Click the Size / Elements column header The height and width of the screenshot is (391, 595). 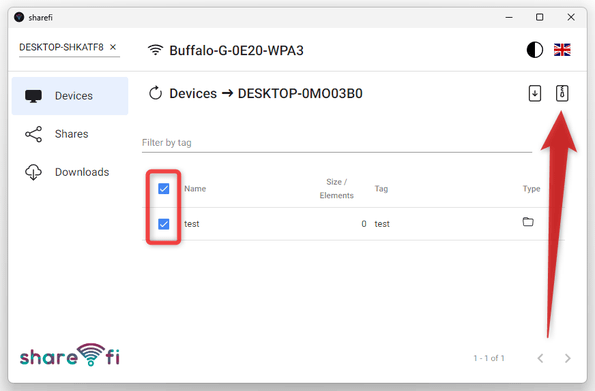pos(337,189)
